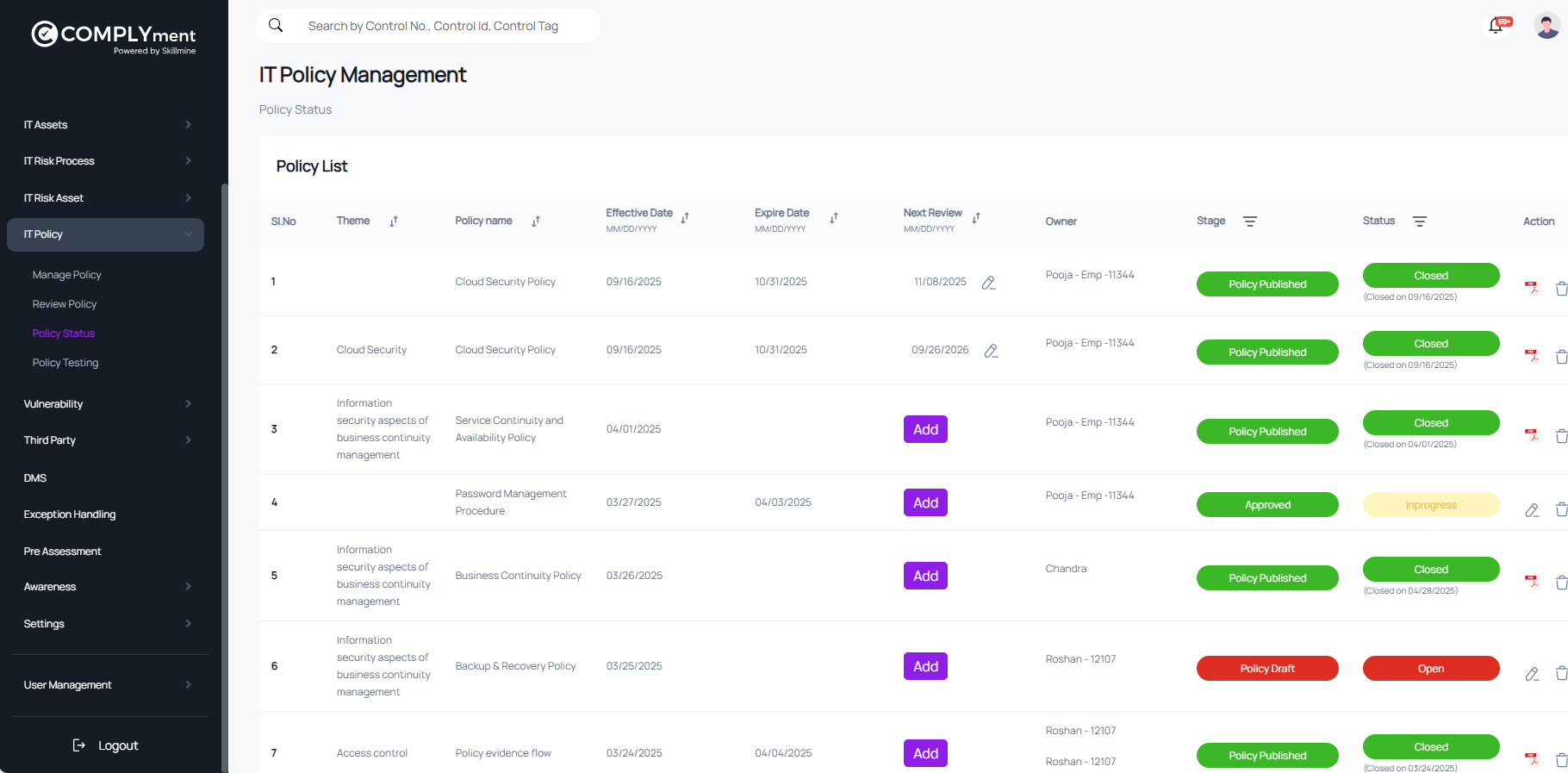This screenshot has width=1568, height=773.
Task: Edit next review date 09/26/2026
Action: 992,351
